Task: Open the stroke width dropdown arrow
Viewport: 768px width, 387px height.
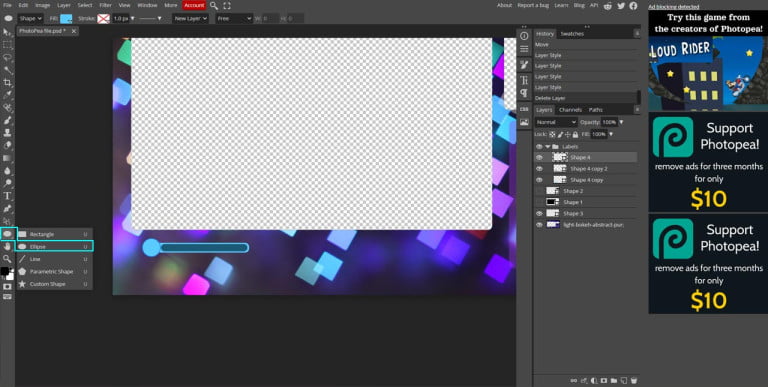Action: tap(132, 19)
